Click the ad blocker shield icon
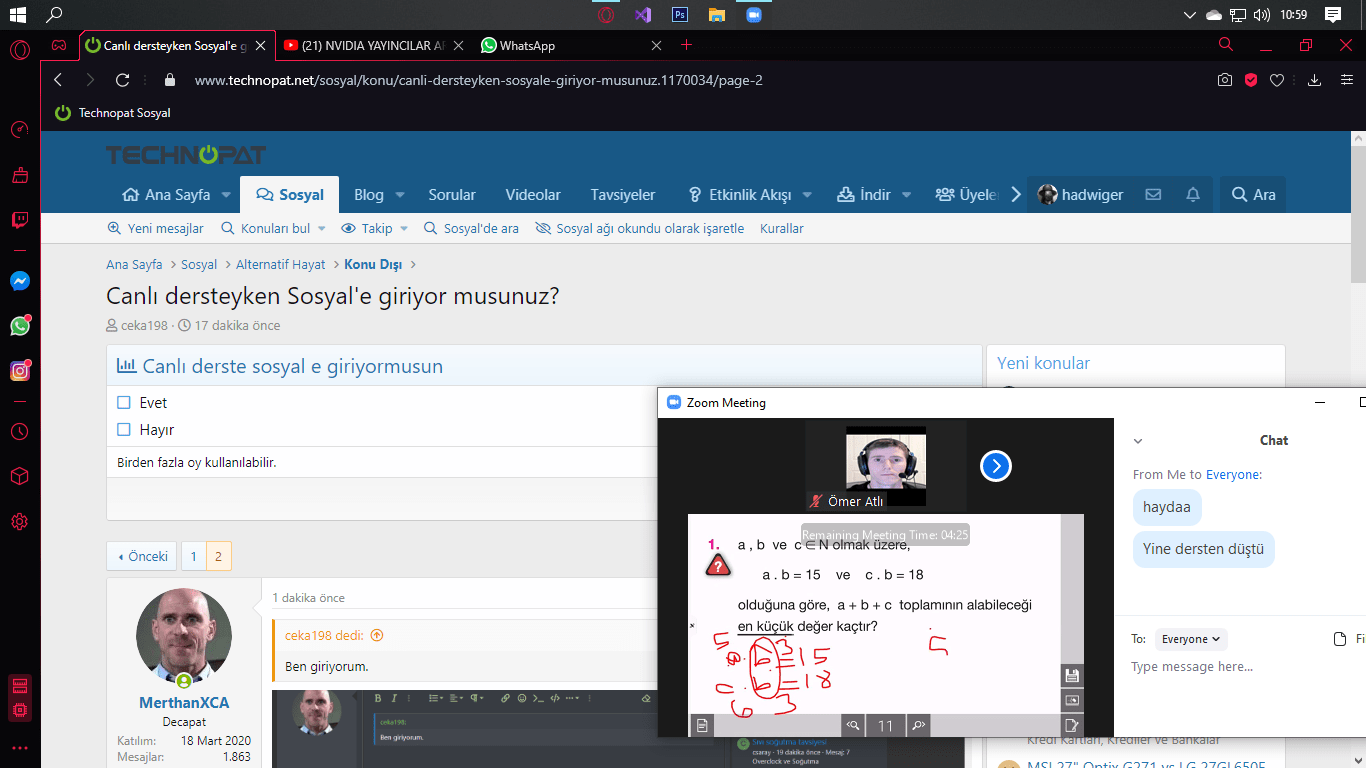 click(1251, 80)
